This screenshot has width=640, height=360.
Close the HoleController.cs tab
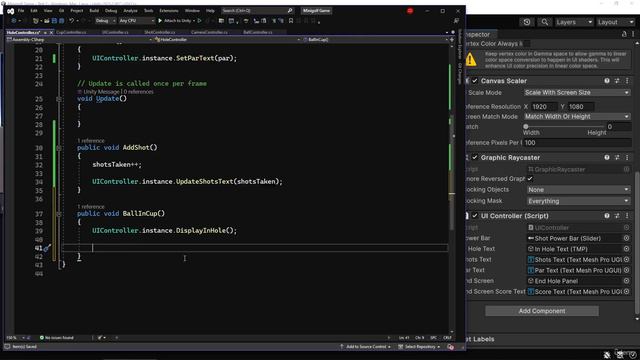point(51,32)
